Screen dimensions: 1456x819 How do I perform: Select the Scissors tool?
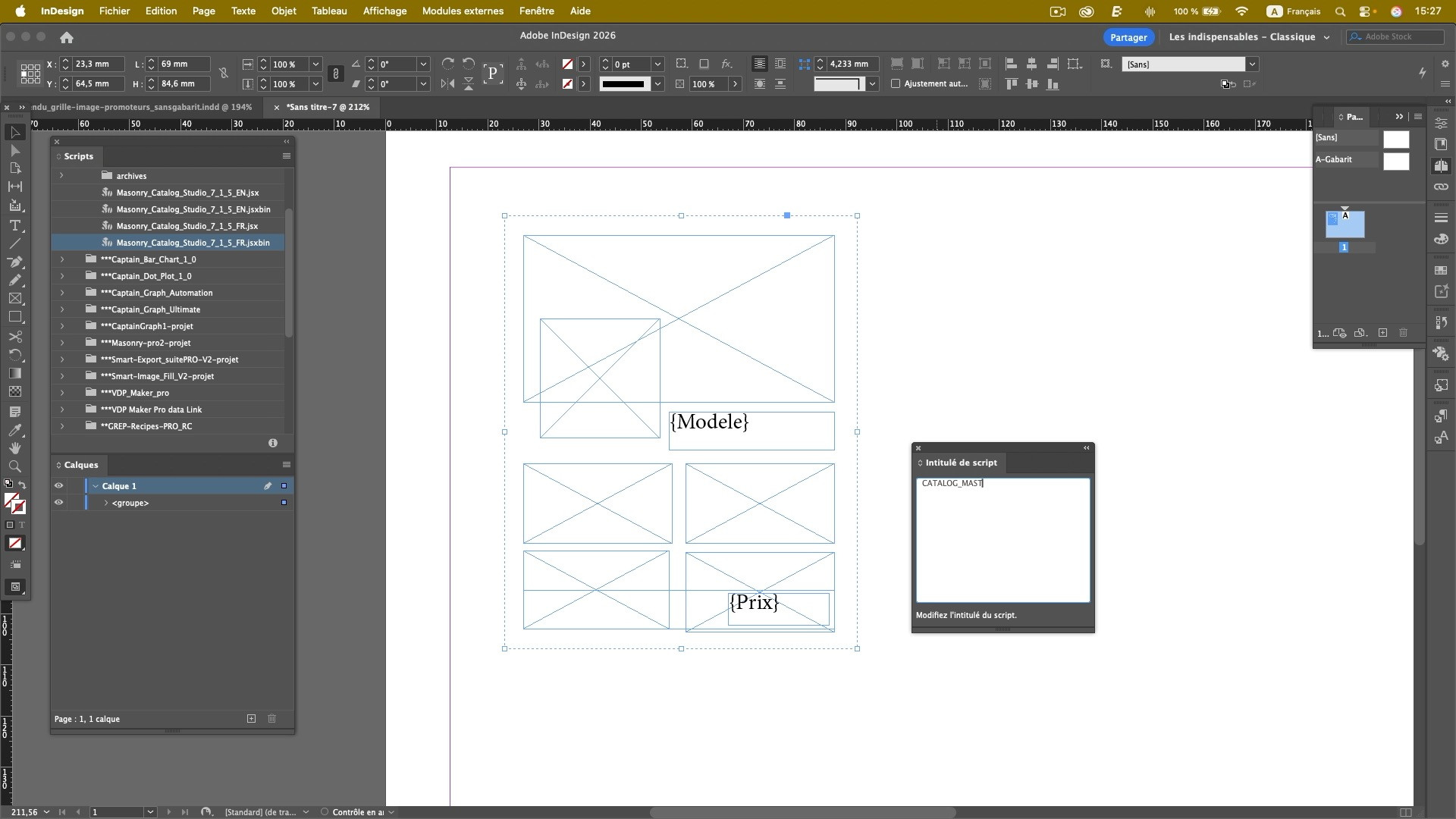coord(14,336)
